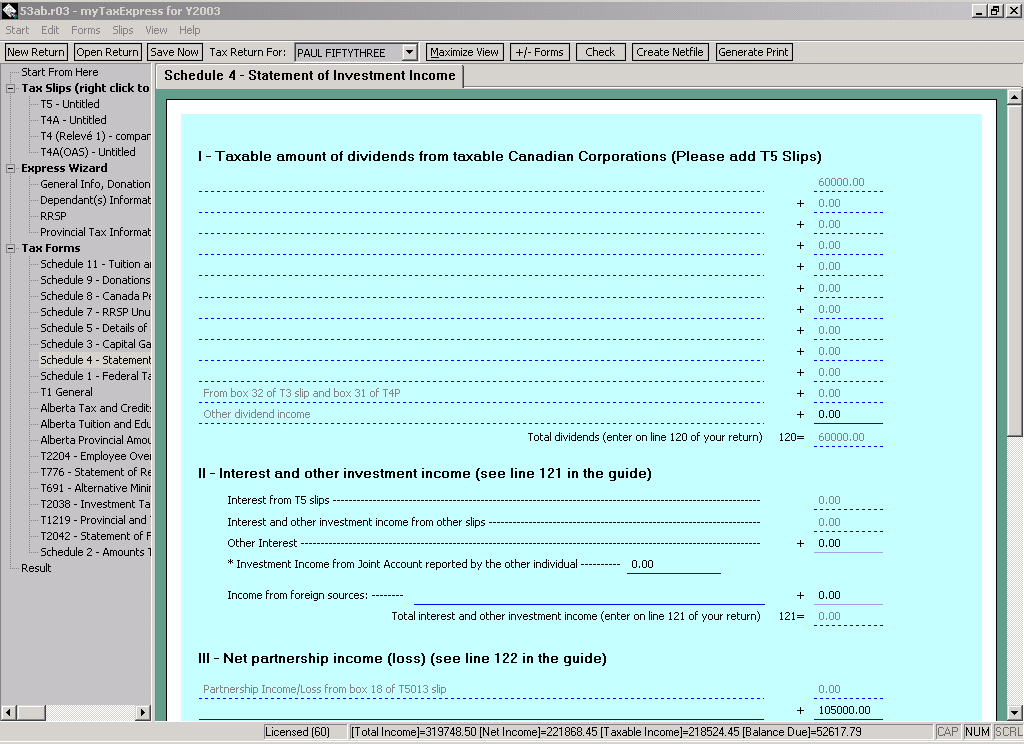Viewport: 1024px width, 744px height.
Task: Collapse the Tax Forms tree node
Action: coord(11,248)
